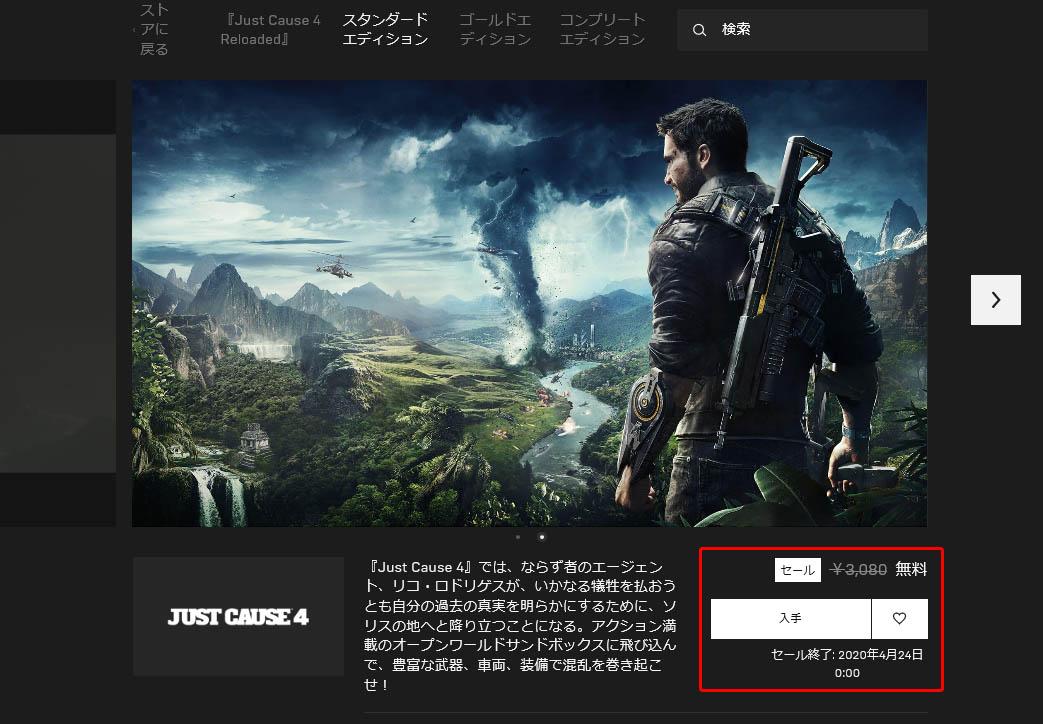Click the 入手 (Get) button
Image resolution: width=1043 pixels, height=724 pixels.
pyautogui.click(x=790, y=618)
